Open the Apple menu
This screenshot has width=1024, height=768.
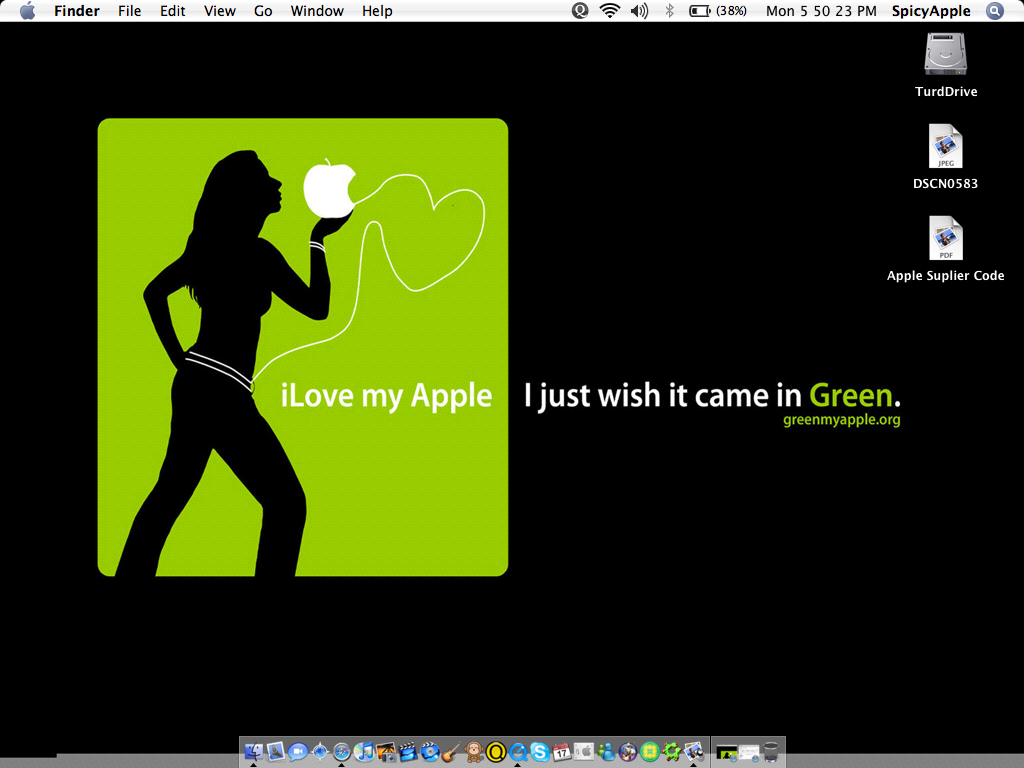pos(27,11)
